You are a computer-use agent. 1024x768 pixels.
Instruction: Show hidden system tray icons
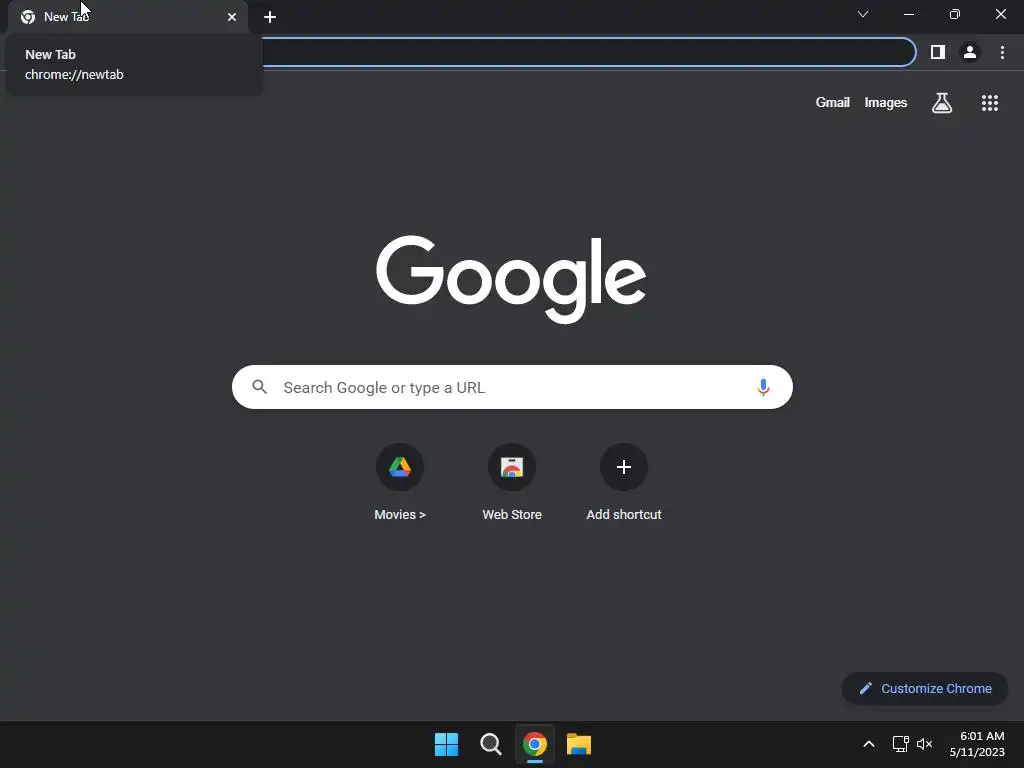pyautogui.click(x=869, y=744)
